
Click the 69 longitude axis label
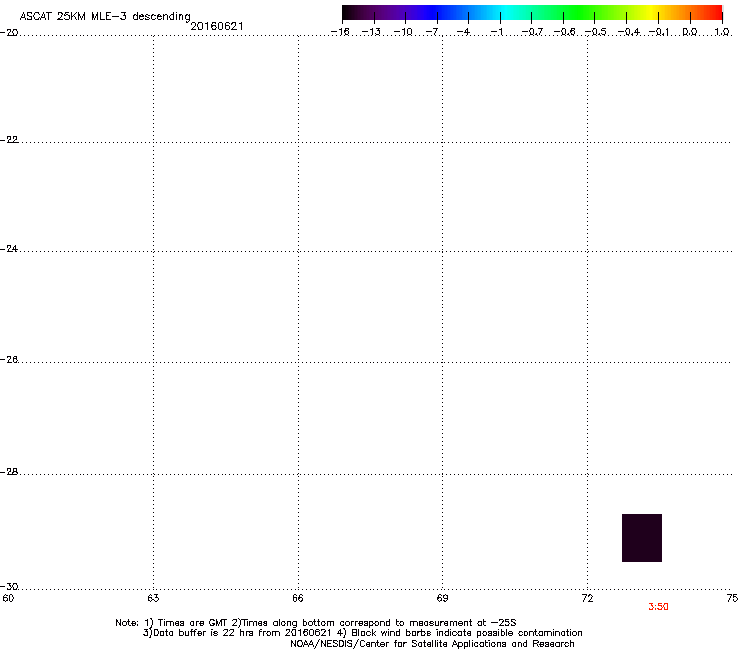(442, 599)
